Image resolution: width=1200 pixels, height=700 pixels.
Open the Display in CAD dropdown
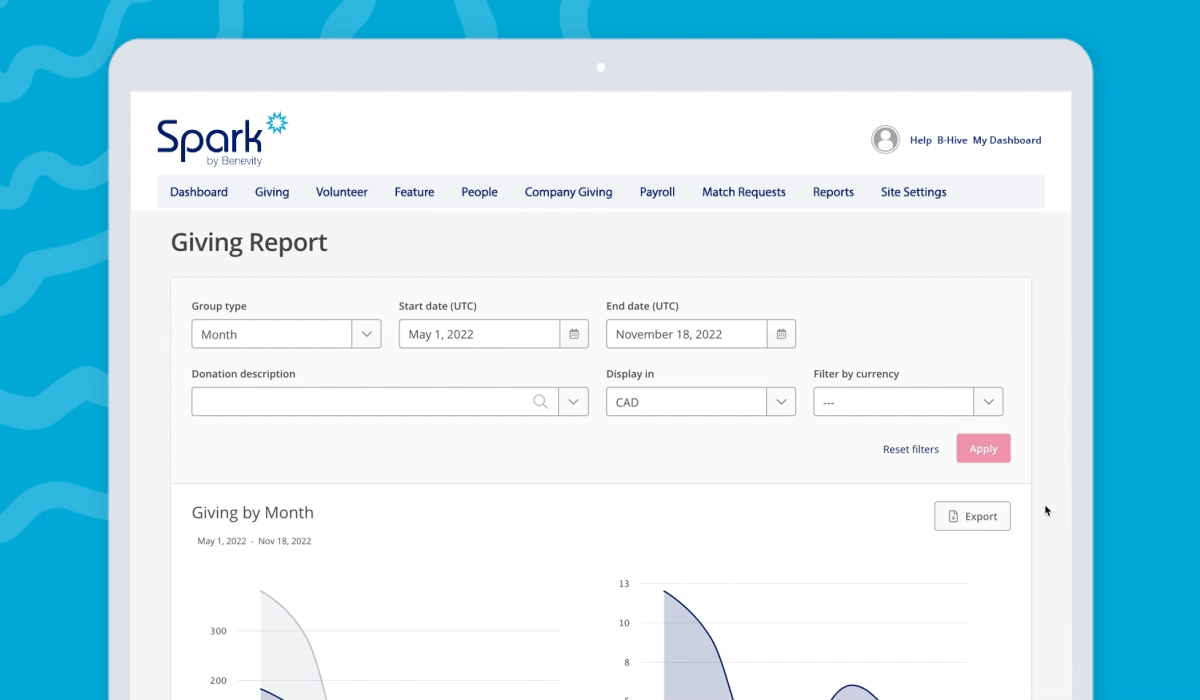(x=701, y=402)
